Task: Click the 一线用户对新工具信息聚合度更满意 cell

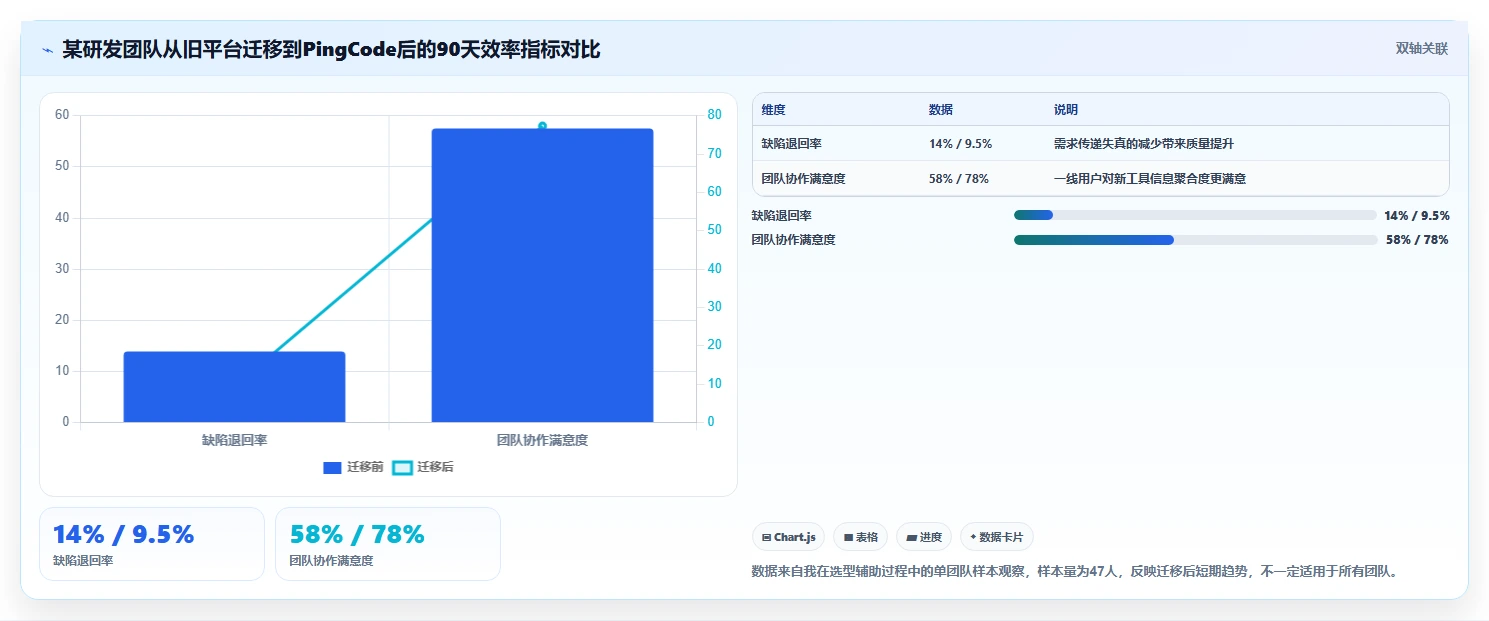Action: point(1149,179)
